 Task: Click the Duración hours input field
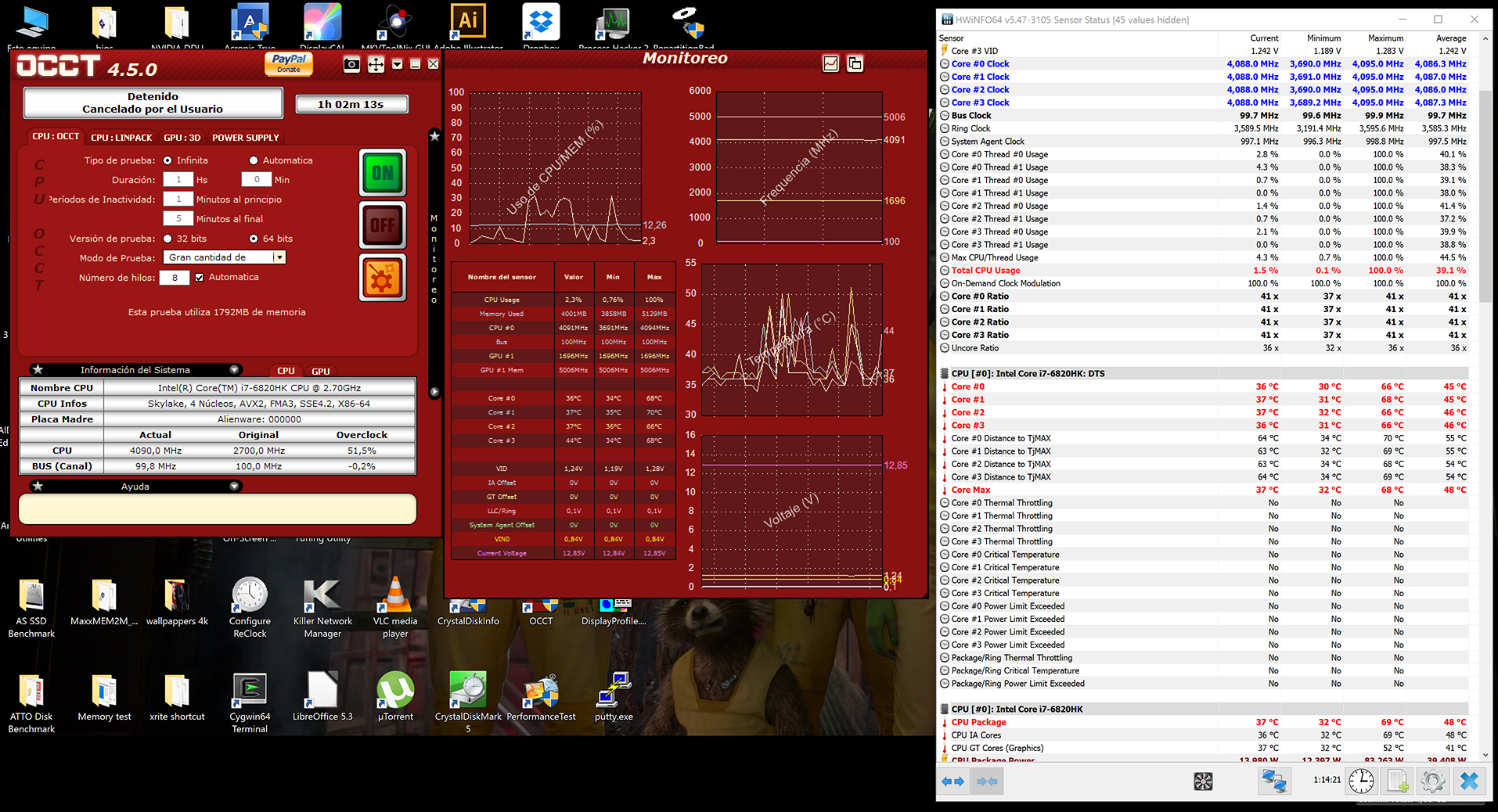pyautogui.click(x=178, y=180)
